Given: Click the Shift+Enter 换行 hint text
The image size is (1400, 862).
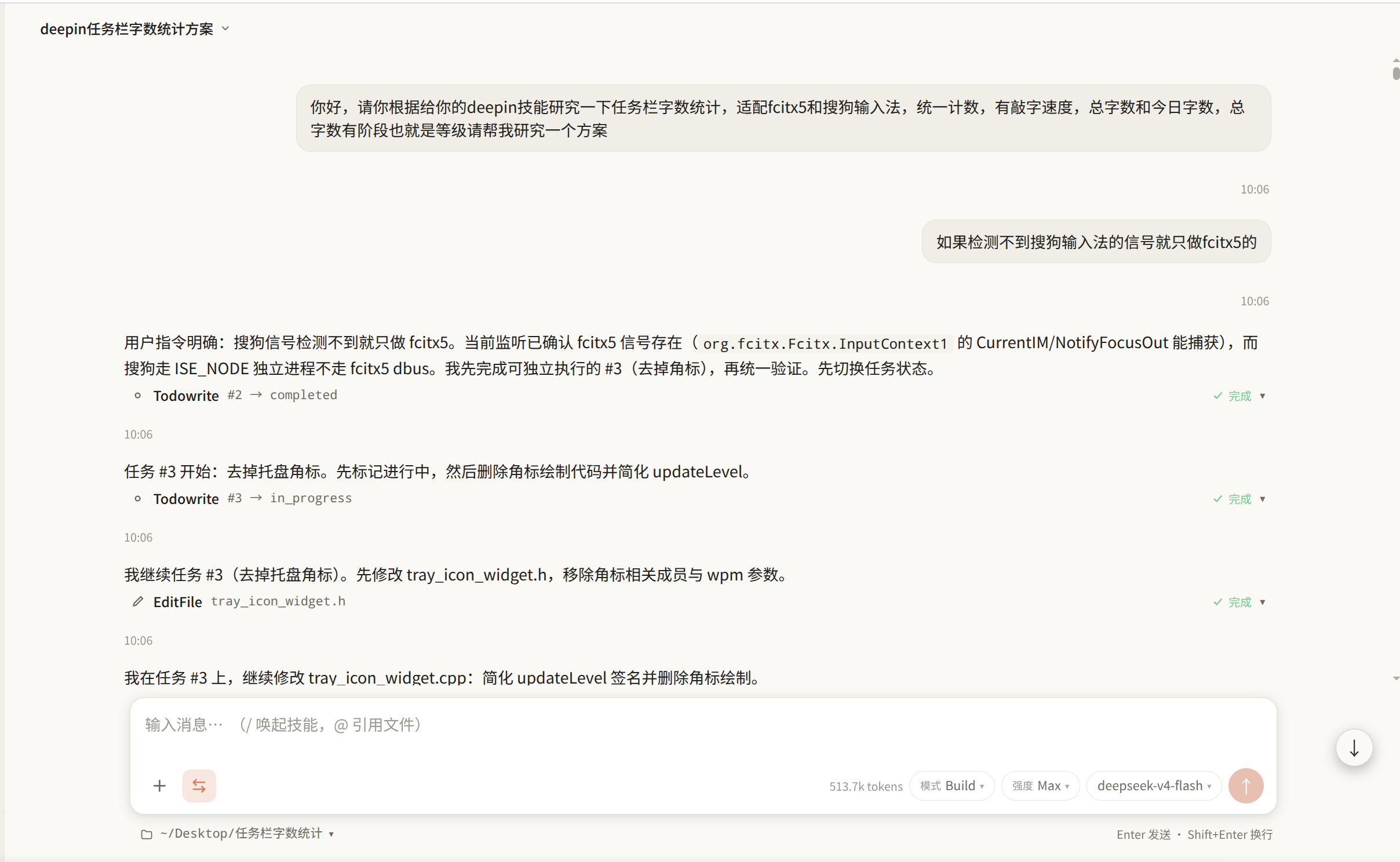Looking at the screenshot, I should click(x=1230, y=834).
